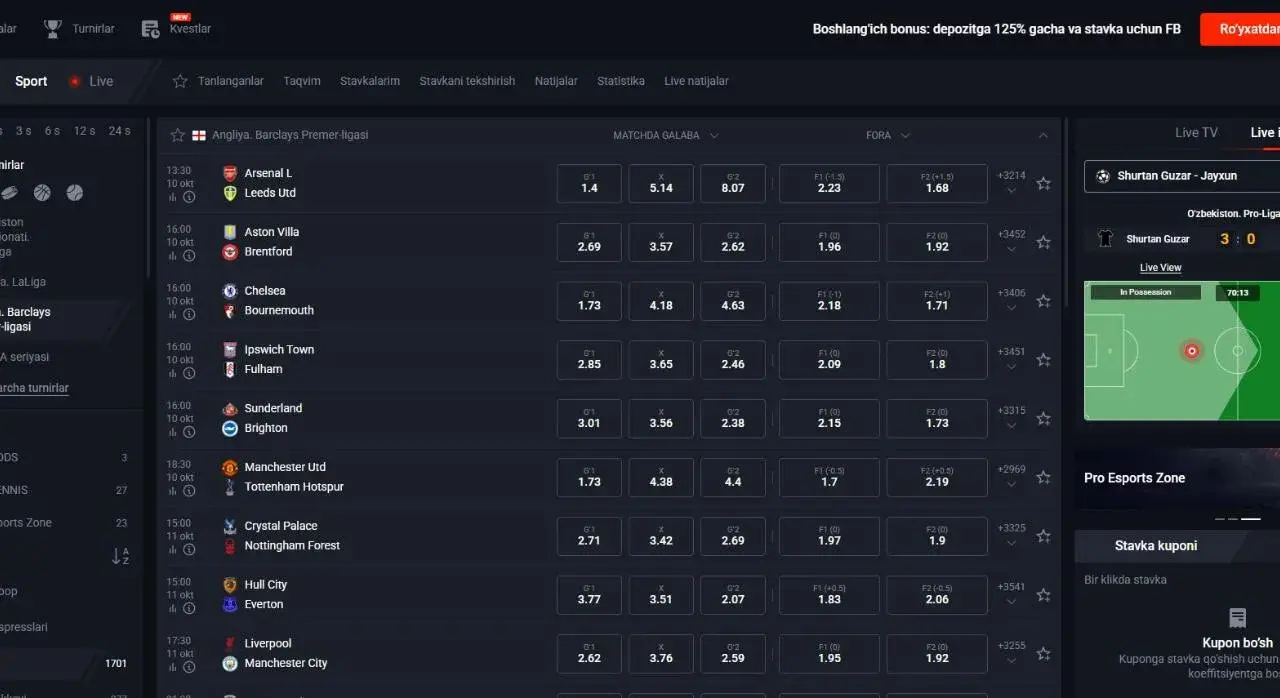Viewport: 1280px width, 698px height.
Task: Open Taqvim menu item
Action: point(302,81)
